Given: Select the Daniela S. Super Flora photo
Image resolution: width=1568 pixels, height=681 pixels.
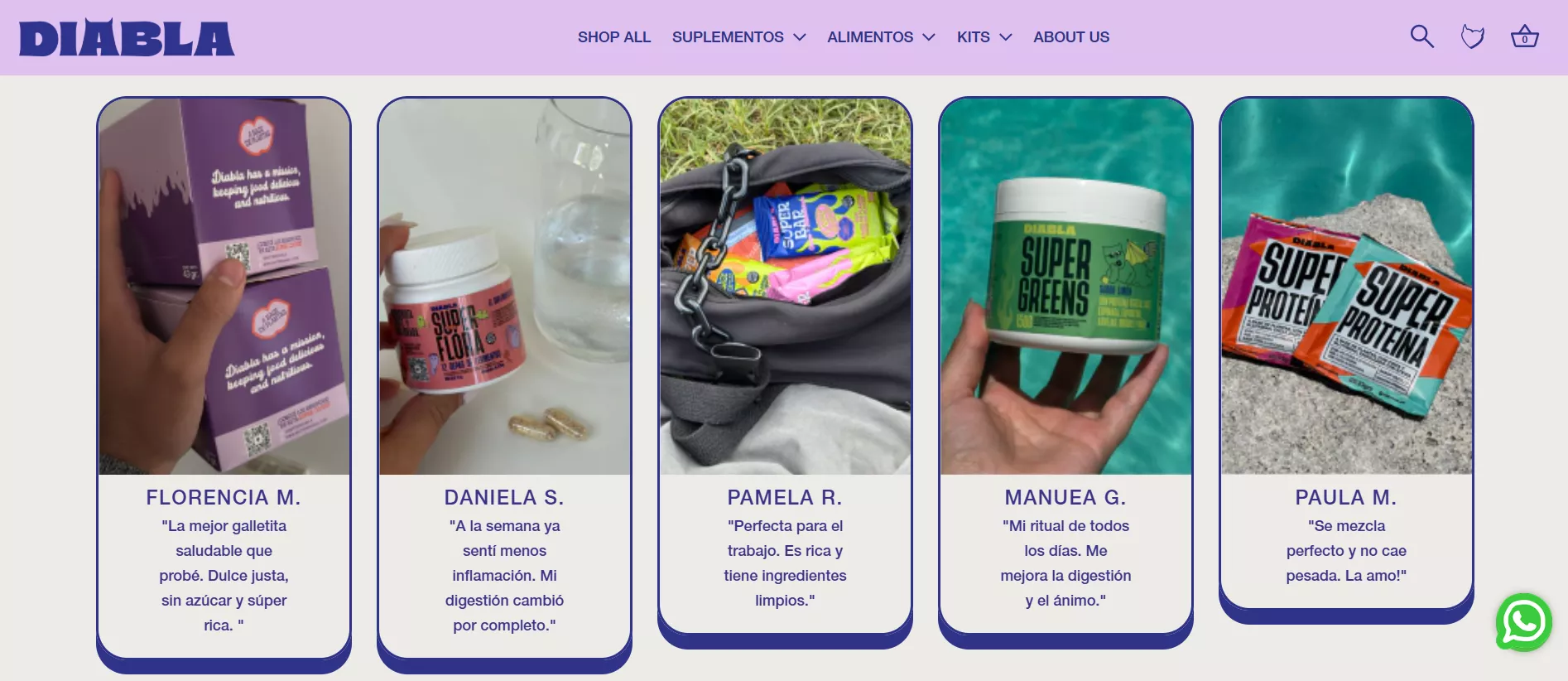Looking at the screenshot, I should point(504,287).
